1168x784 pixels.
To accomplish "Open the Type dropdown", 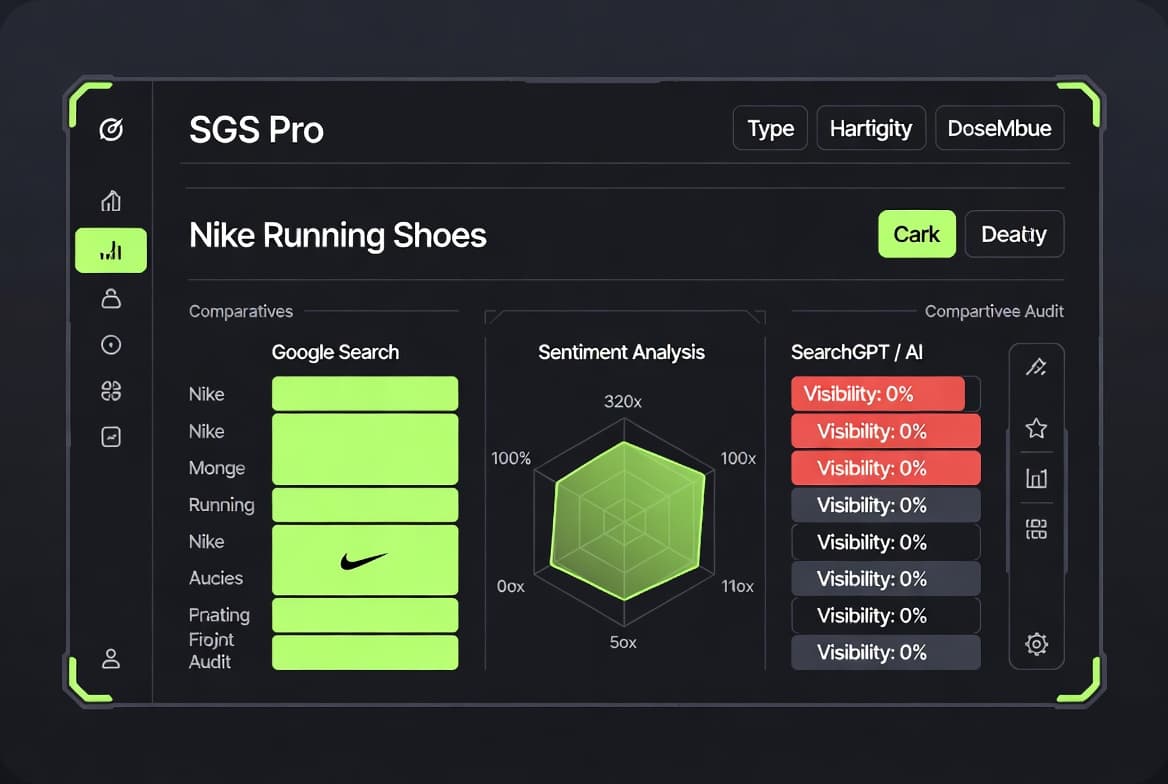I will [770, 128].
